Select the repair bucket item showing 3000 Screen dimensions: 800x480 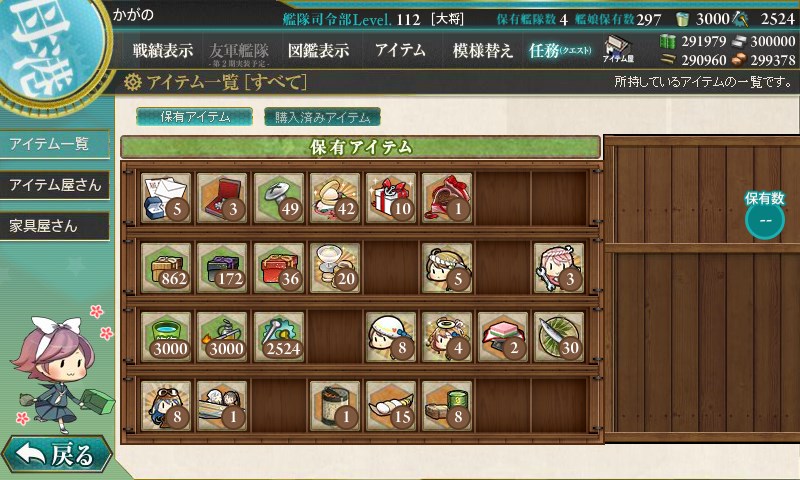click(x=166, y=337)
